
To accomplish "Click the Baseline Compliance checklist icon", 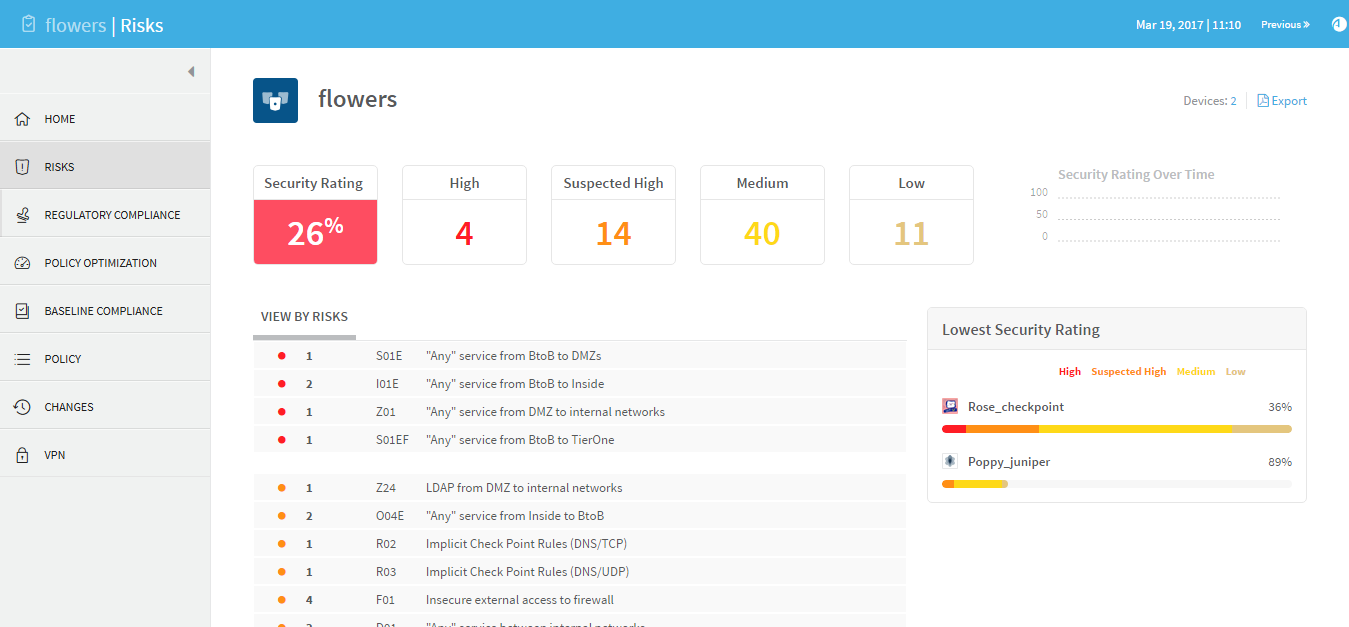I will coord(22,311).
